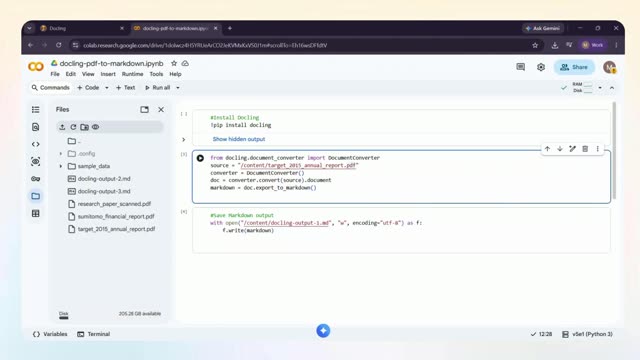This screenshot has height=360, width=640.
Task: Expand the sample_data folder
Action: 60,166
